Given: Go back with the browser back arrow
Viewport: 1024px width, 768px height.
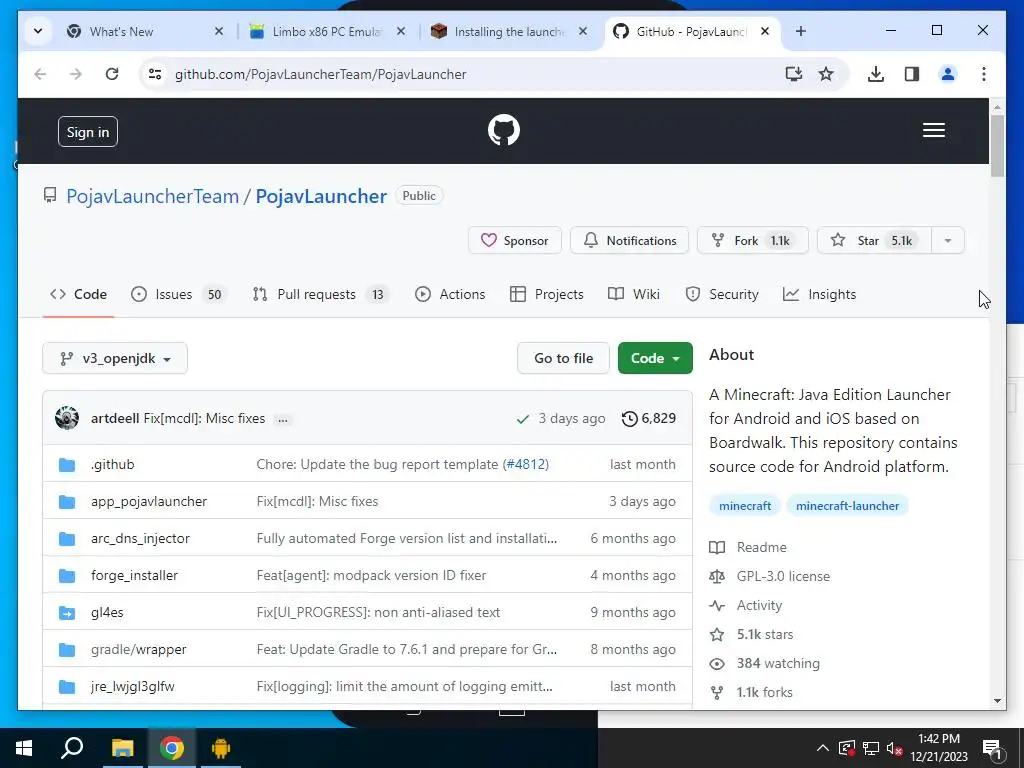Looking at the screenshot, I should click(40, 74).
